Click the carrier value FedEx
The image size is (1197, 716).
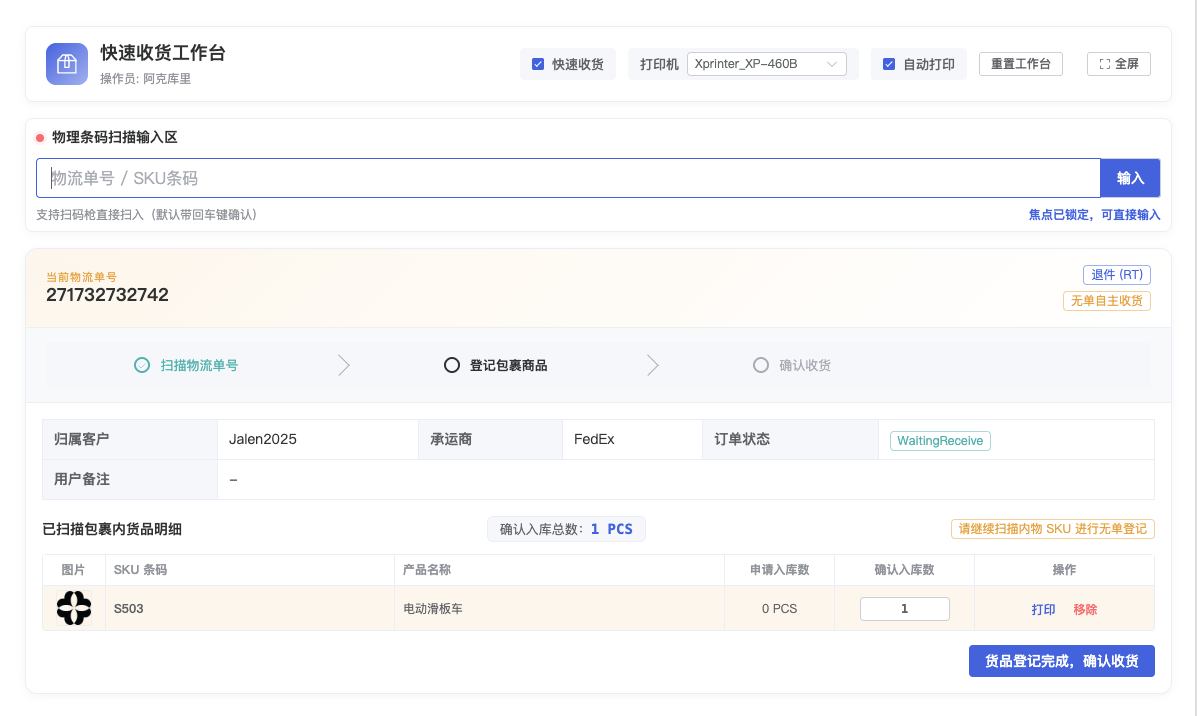594,439
